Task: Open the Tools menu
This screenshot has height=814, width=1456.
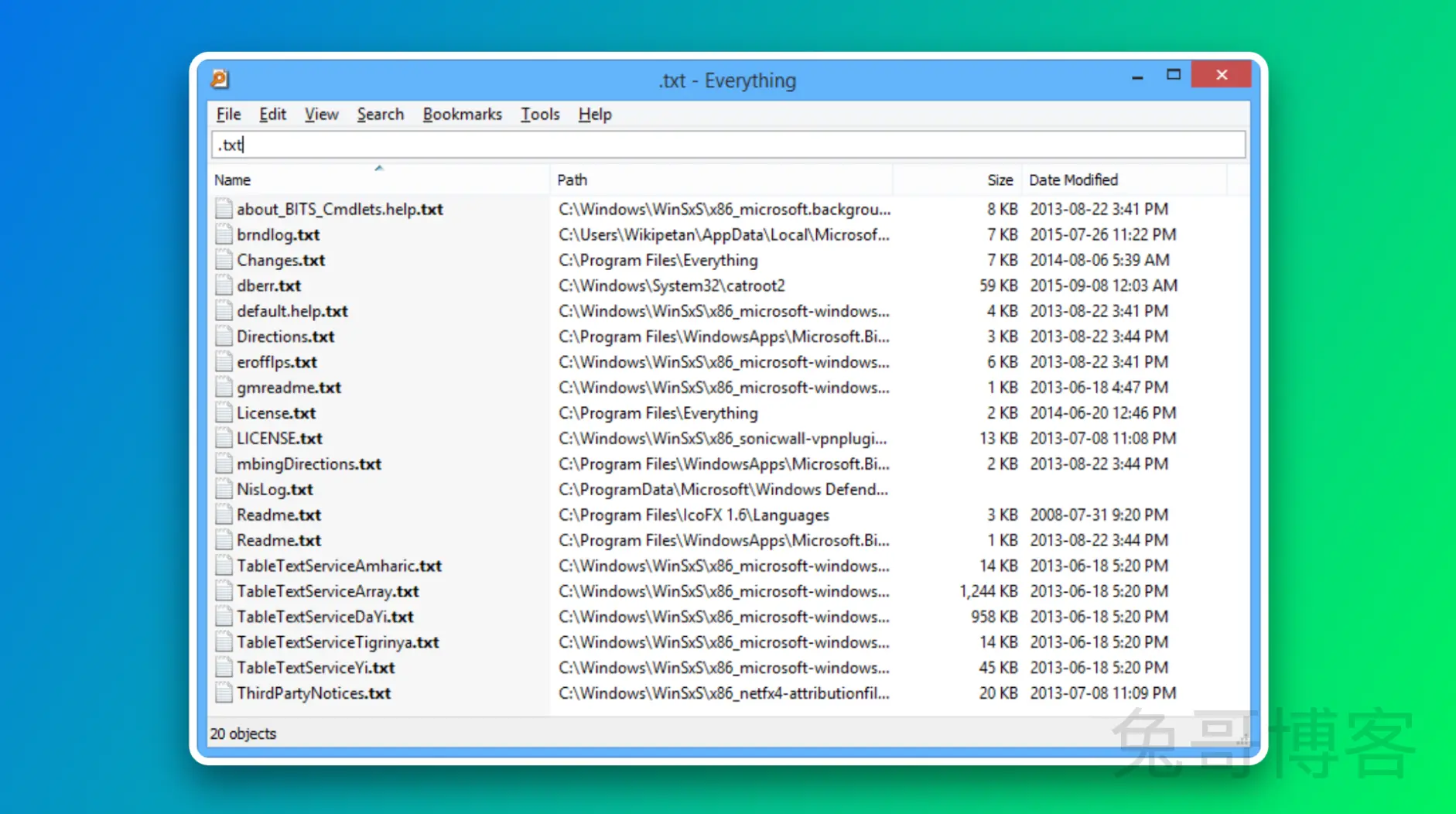Action: pos(540,115)
